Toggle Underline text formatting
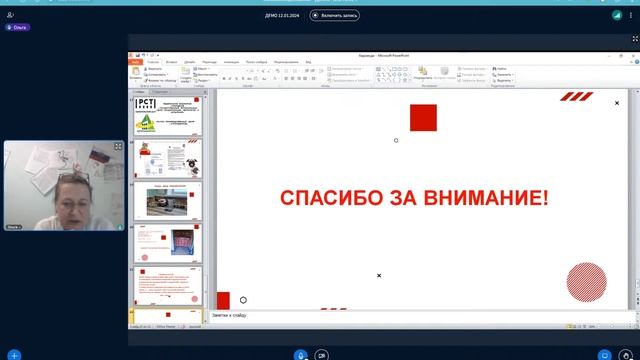640x360 pixels. click(x=236, y=78)
